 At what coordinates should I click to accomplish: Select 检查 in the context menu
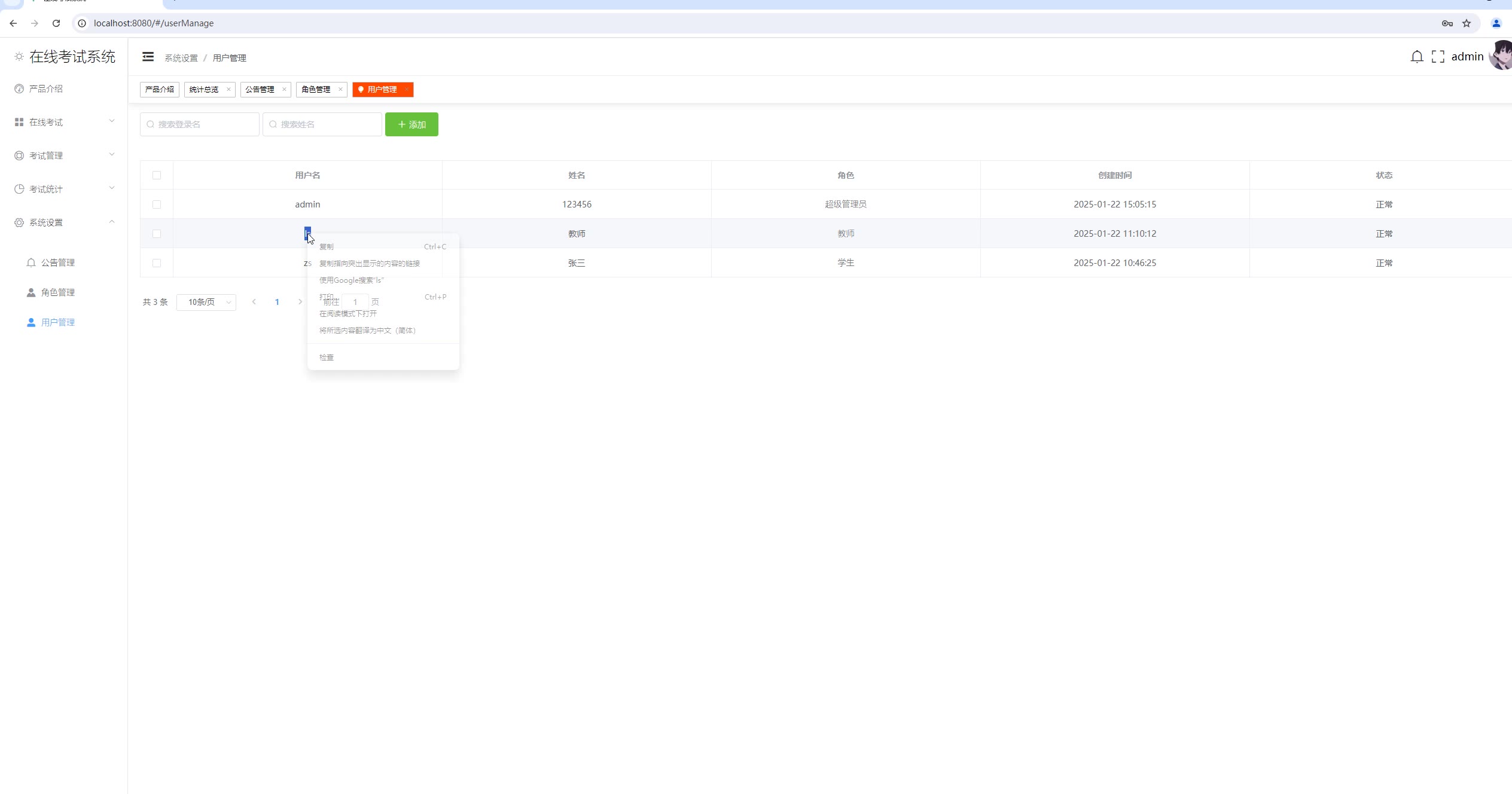(327, 358)
